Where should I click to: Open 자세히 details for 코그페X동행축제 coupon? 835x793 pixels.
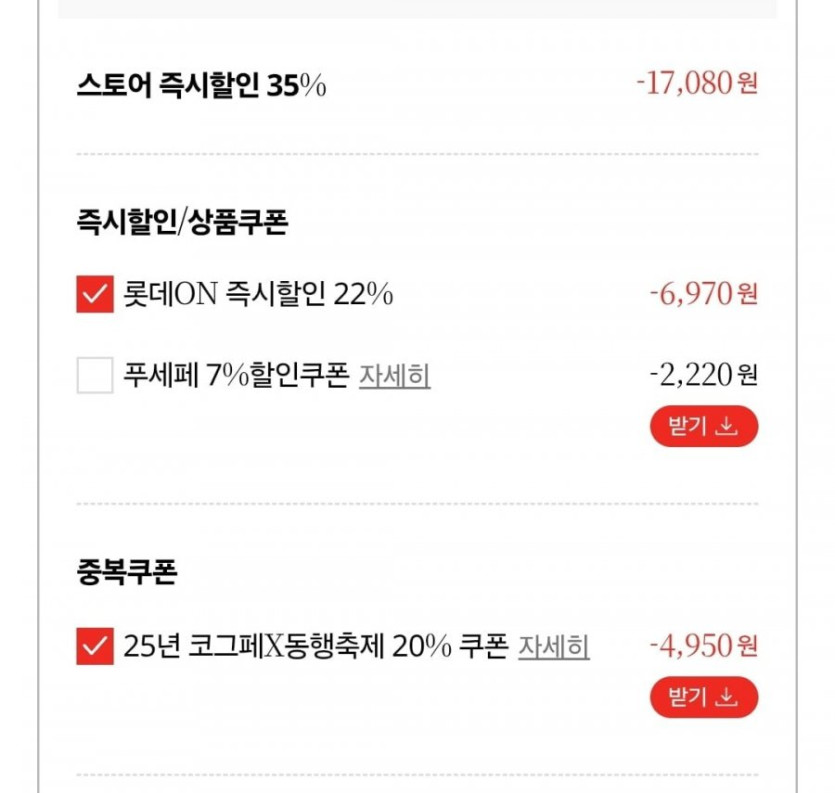pos(553,647)
